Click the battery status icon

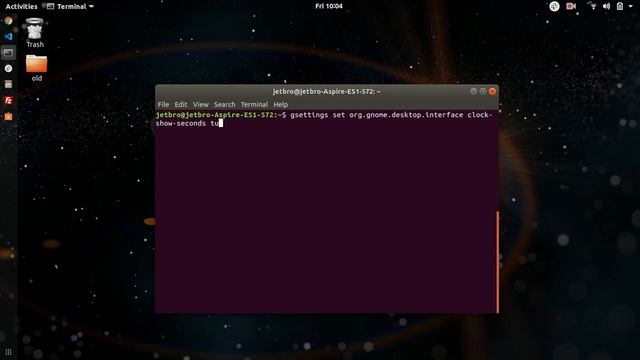click(620, 6)
